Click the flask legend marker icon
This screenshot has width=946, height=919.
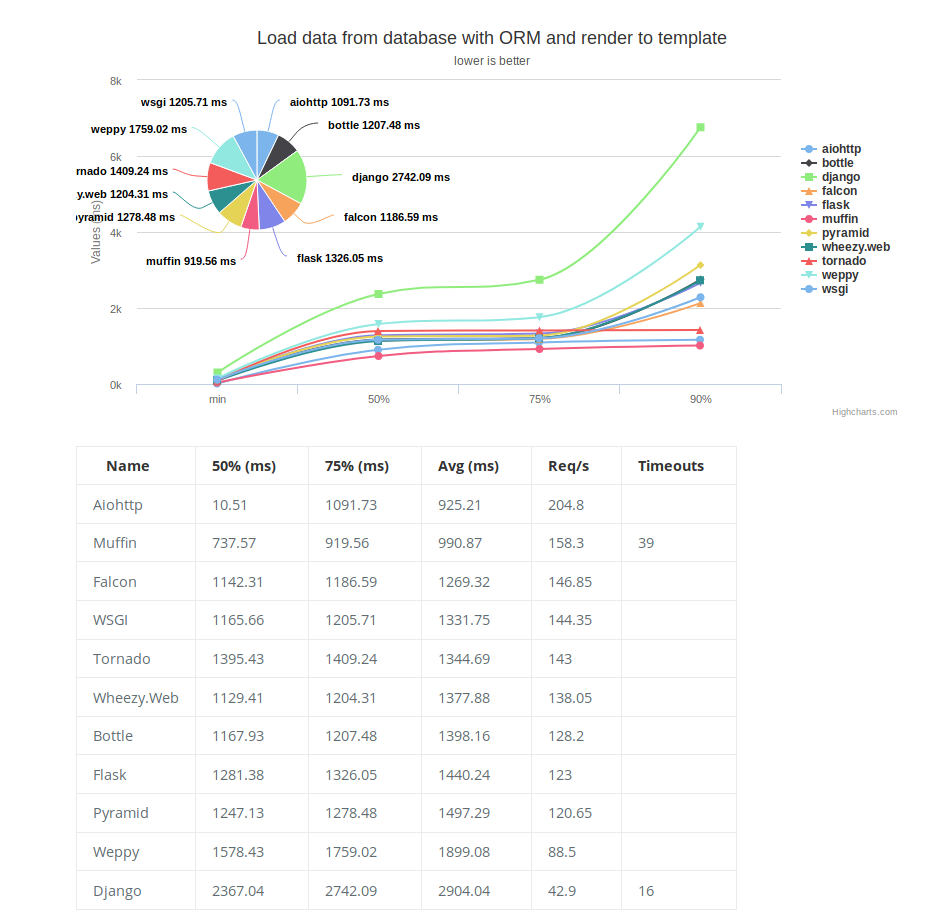tap(808, 205)
